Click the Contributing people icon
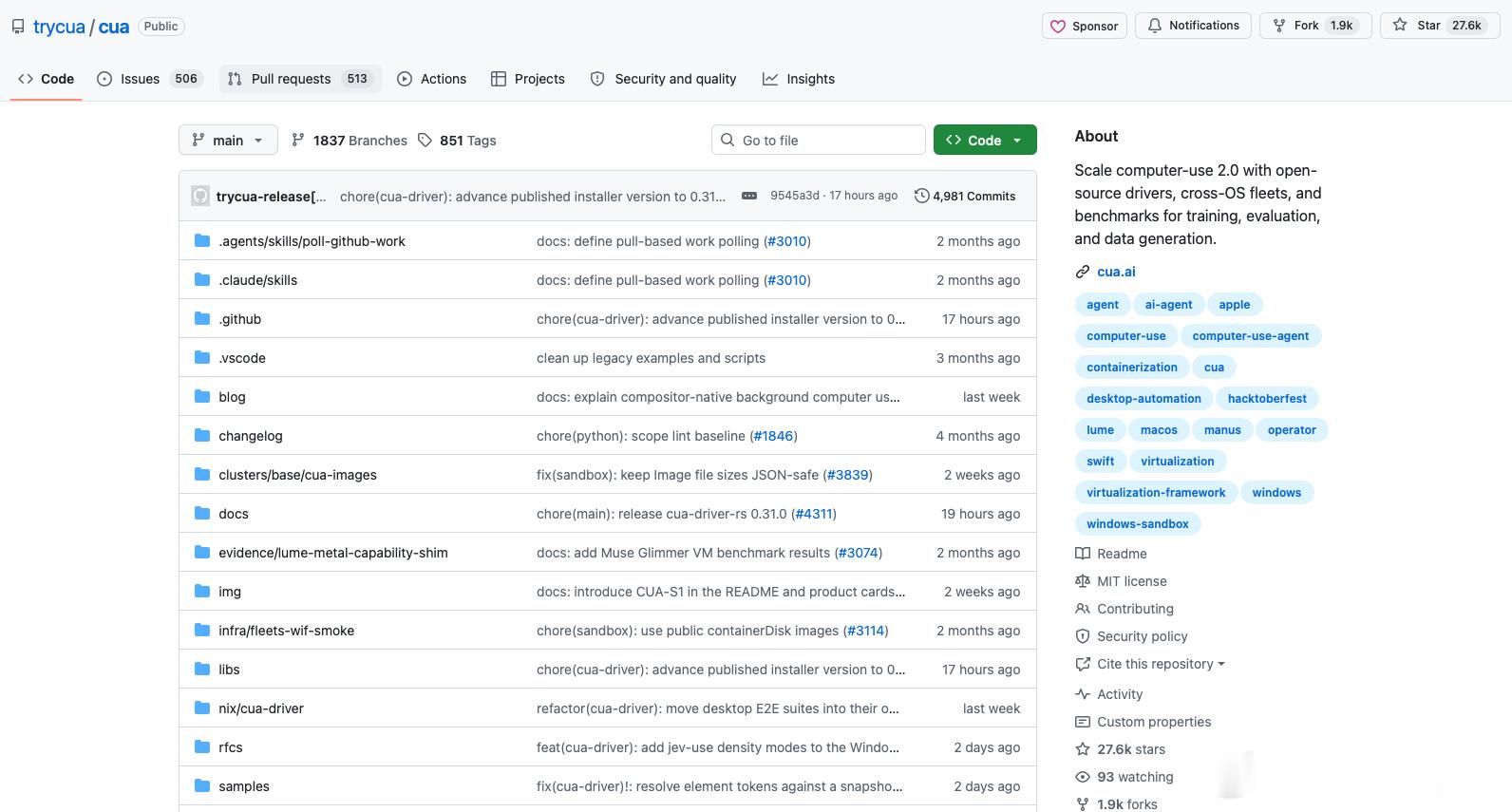 click(1083, 609)
